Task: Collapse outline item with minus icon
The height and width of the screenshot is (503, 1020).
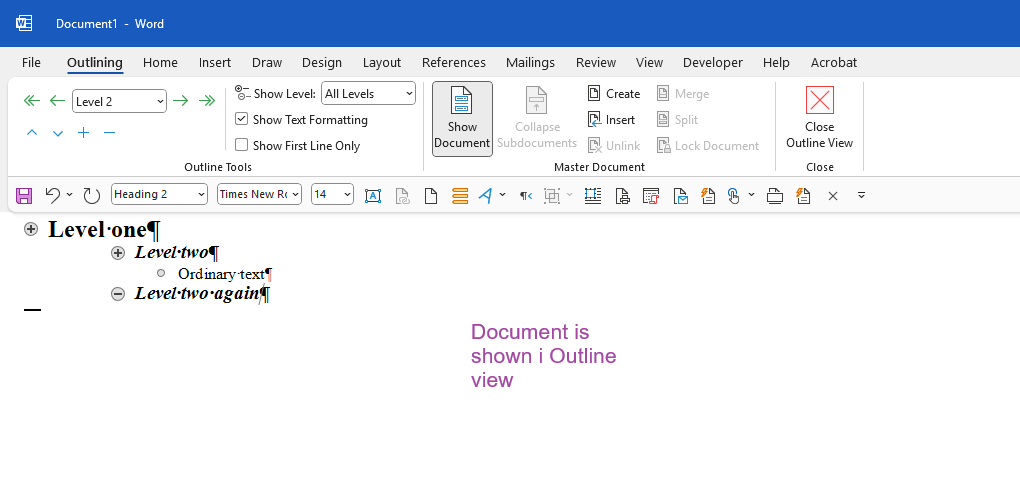Action: point(109,133)
